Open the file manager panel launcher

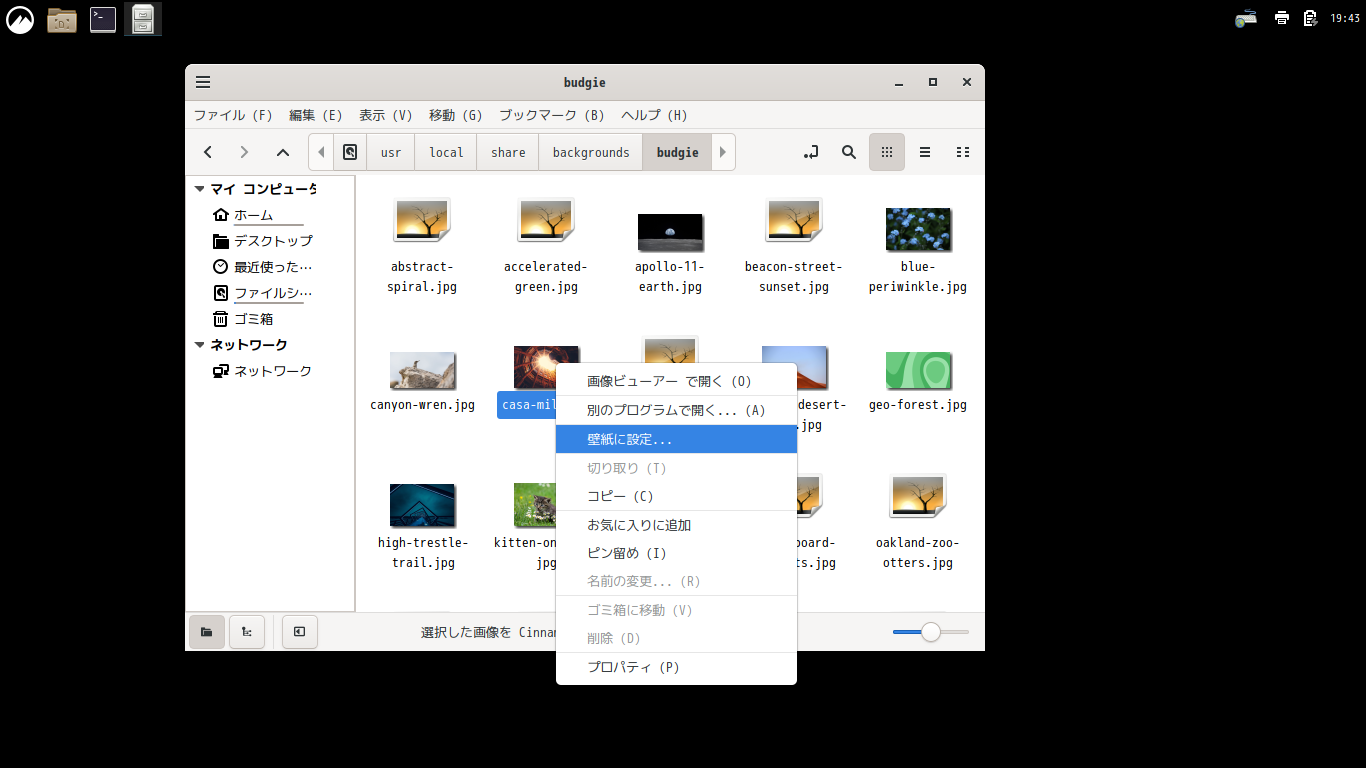click(62, 18)
